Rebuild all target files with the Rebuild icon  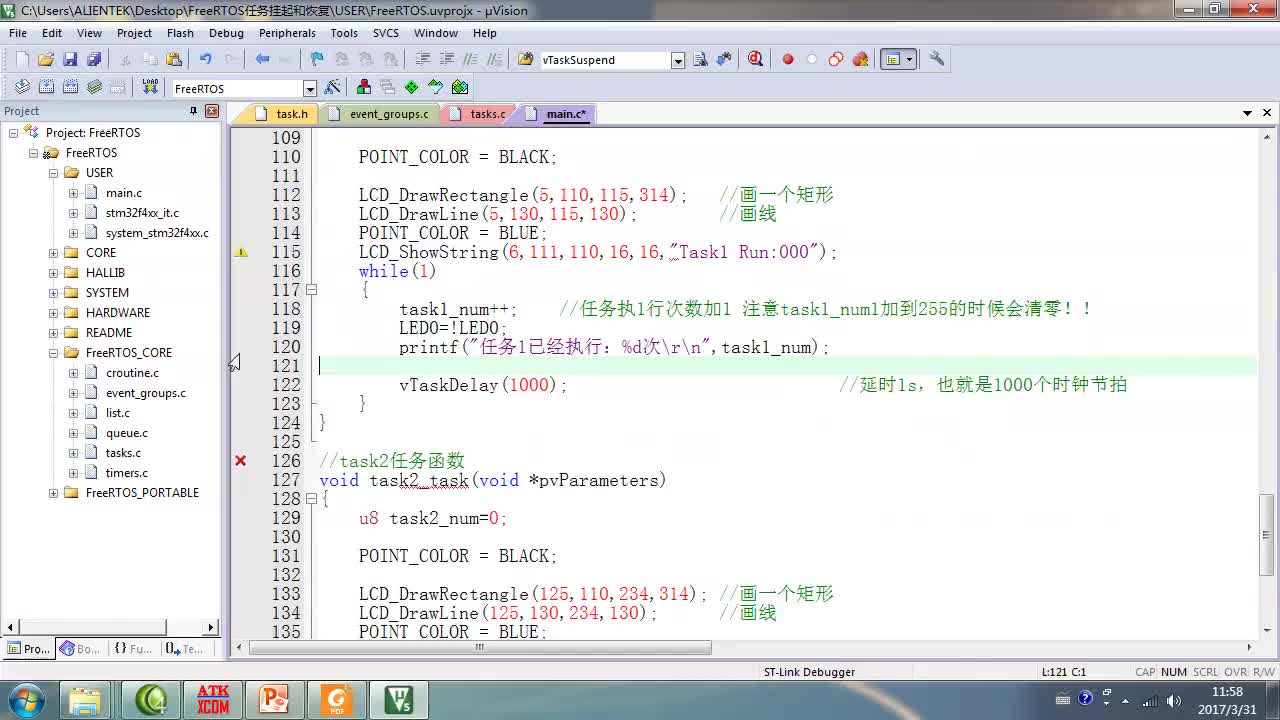[70, 88]
